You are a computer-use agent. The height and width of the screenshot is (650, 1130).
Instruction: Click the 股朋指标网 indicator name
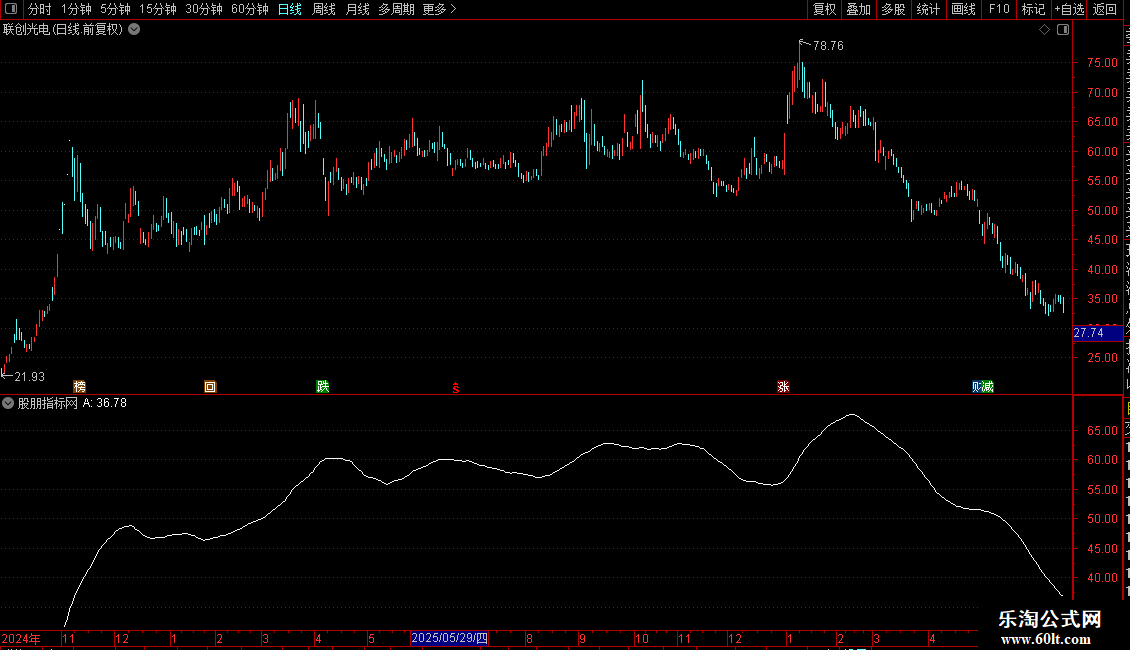point(48,404)
